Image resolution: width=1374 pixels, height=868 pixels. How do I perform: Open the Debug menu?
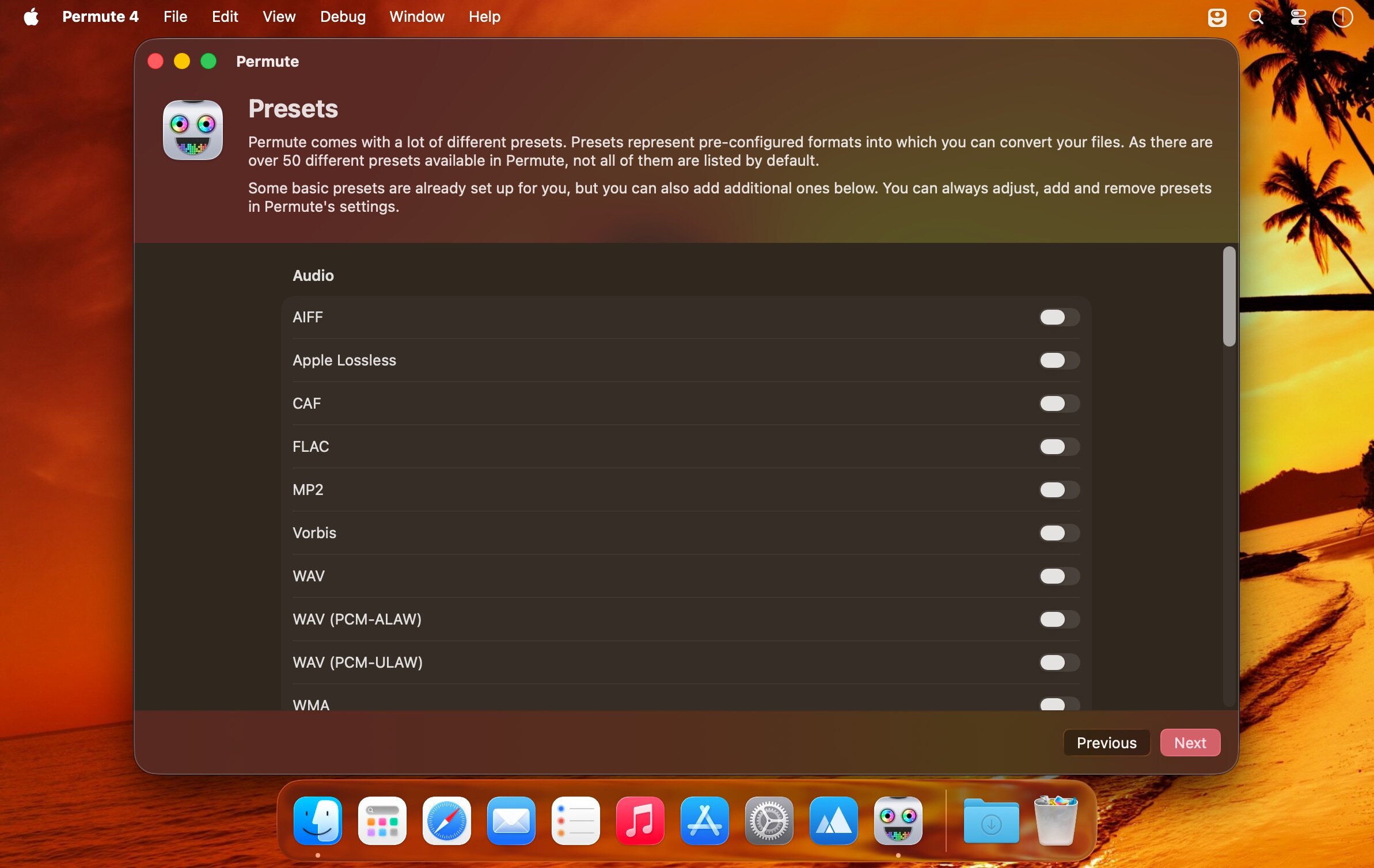(343, 17)
